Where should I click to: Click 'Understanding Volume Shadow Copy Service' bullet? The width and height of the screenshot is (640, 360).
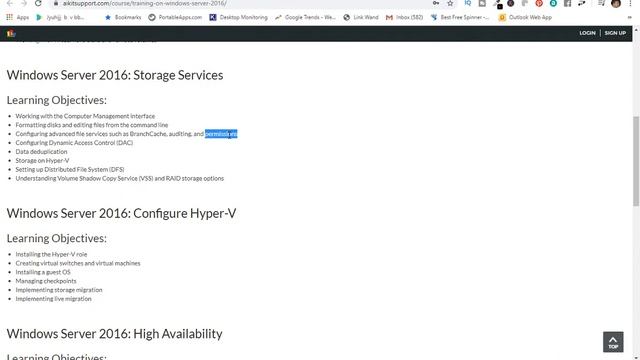[x=120, y=178]
